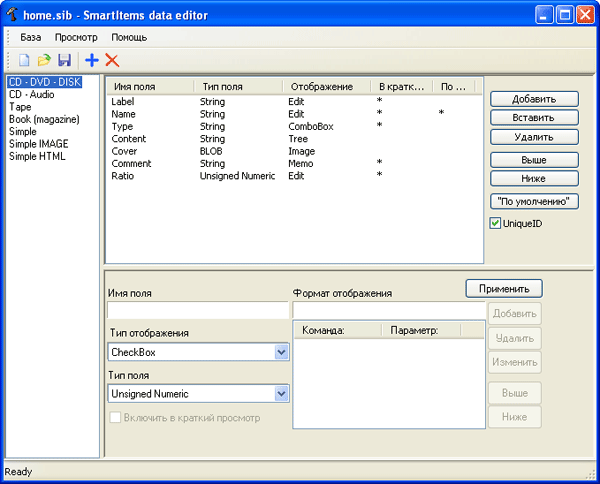This screenshot has width=600, height=484.
Task: Click the Имя поля text input
Action: pyautogui.click(x=198, y=311)
